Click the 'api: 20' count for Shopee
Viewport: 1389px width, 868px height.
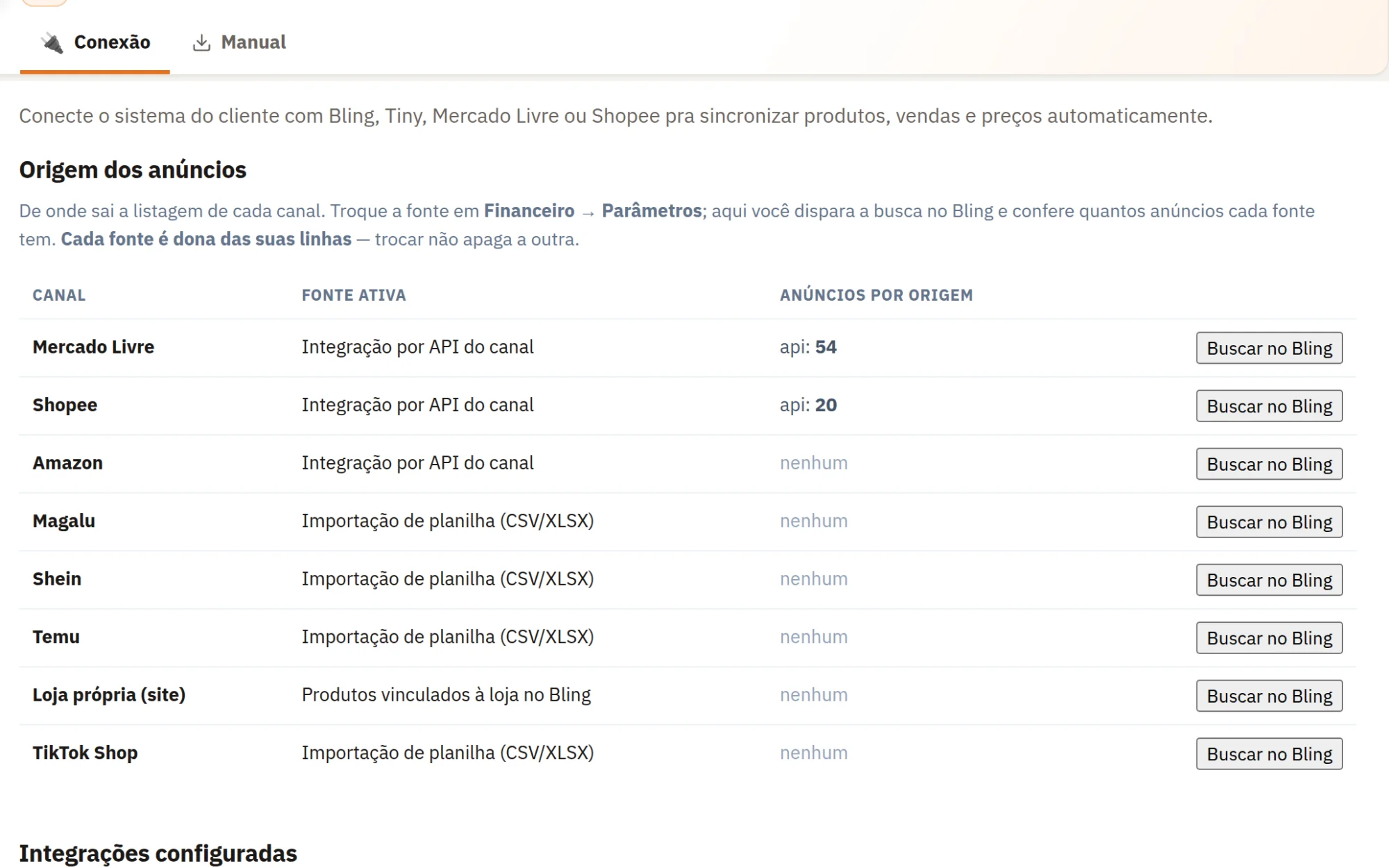[808, 405]
